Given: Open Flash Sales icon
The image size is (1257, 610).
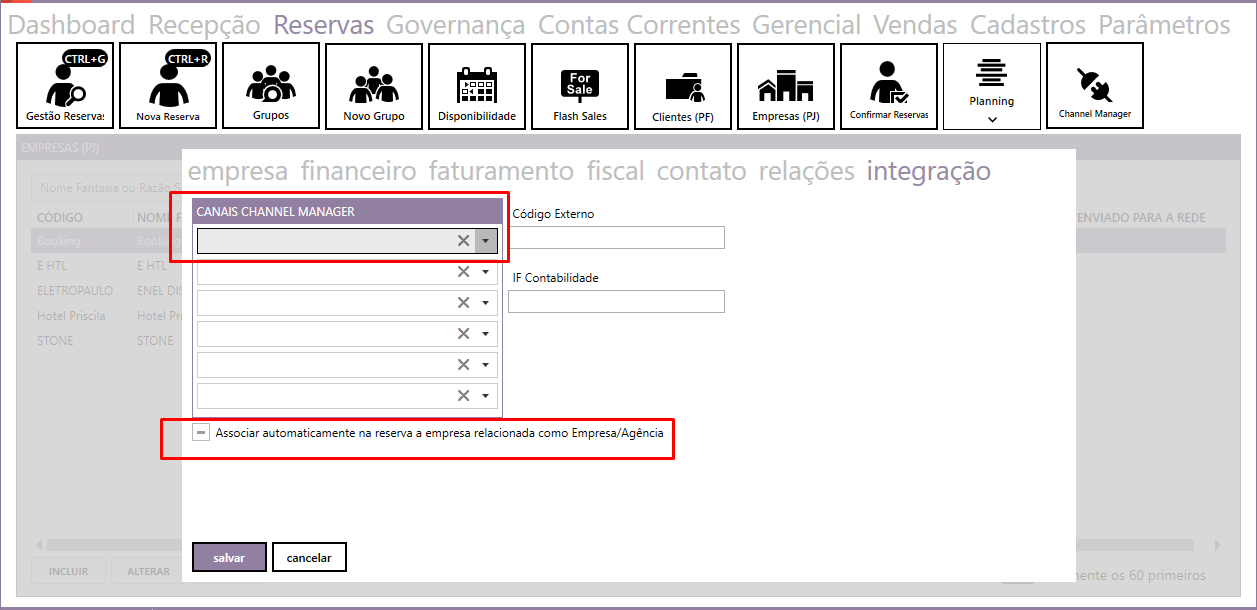Looking at the screenshot, I should click(580, 86).
